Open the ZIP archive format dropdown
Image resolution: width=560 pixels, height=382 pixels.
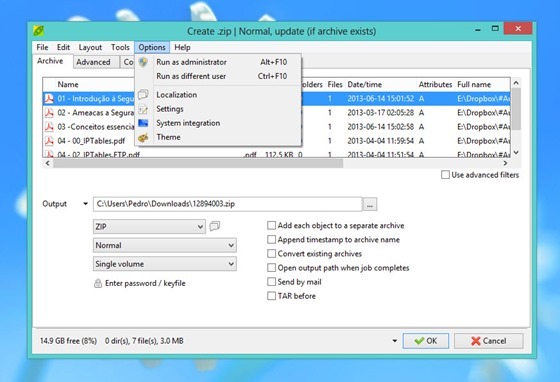point(149,227)
